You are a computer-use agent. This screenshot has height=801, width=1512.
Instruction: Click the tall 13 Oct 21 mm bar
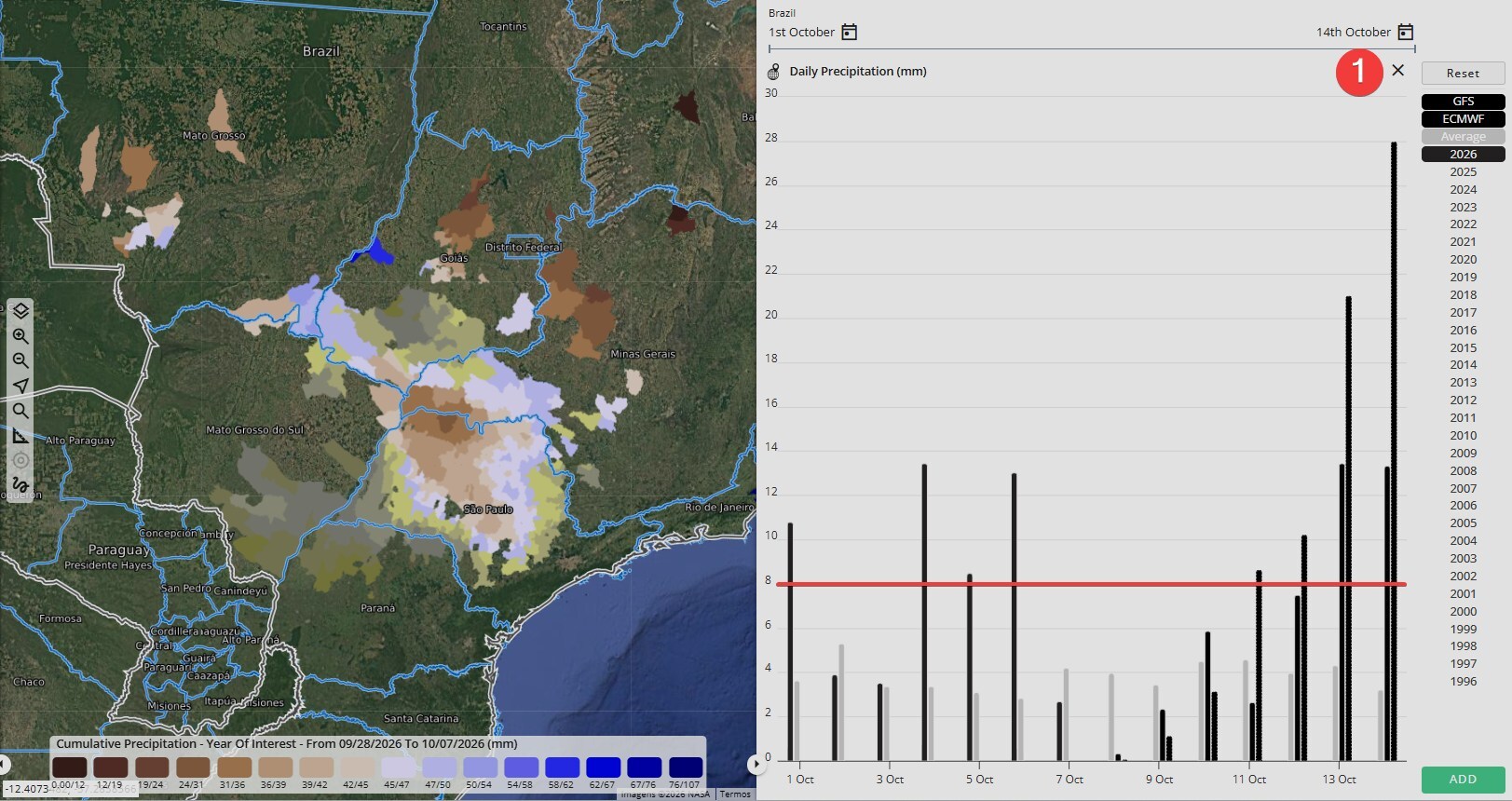tap(1348, 529)
